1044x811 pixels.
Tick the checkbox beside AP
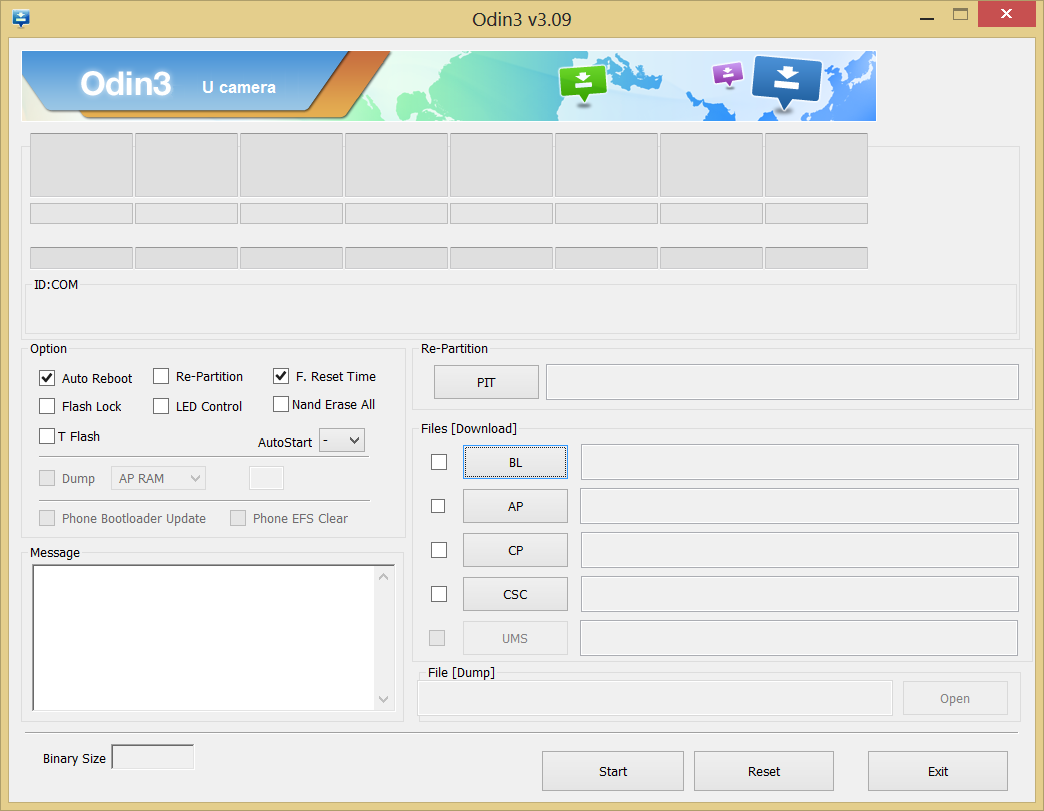coord(438,506)
